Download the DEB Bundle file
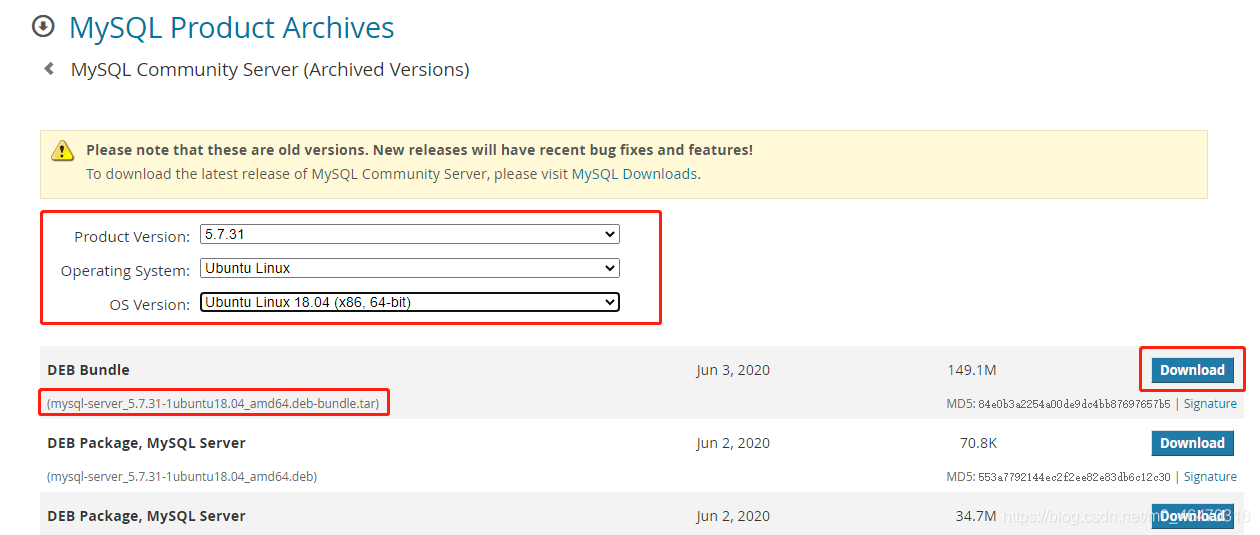The image size is (1260, 535). [1192, 370]
